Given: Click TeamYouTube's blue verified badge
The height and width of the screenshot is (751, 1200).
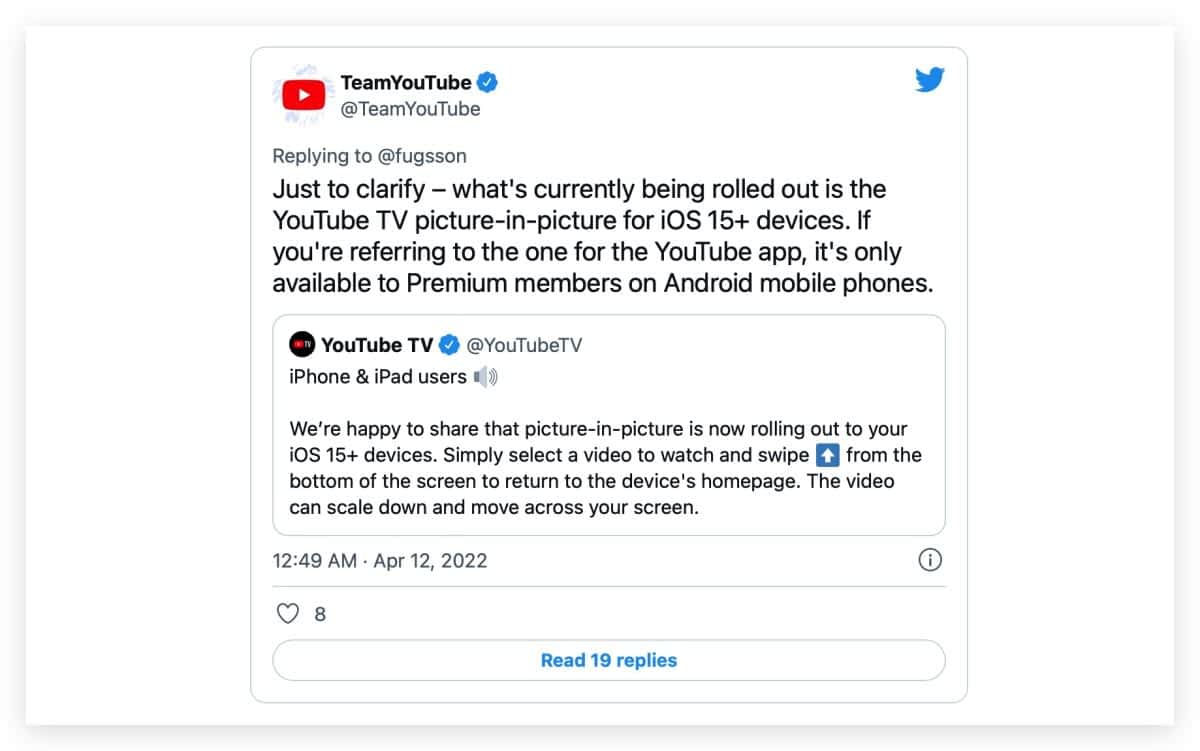Looking at the screenshot, I should (x=488, y=82).
